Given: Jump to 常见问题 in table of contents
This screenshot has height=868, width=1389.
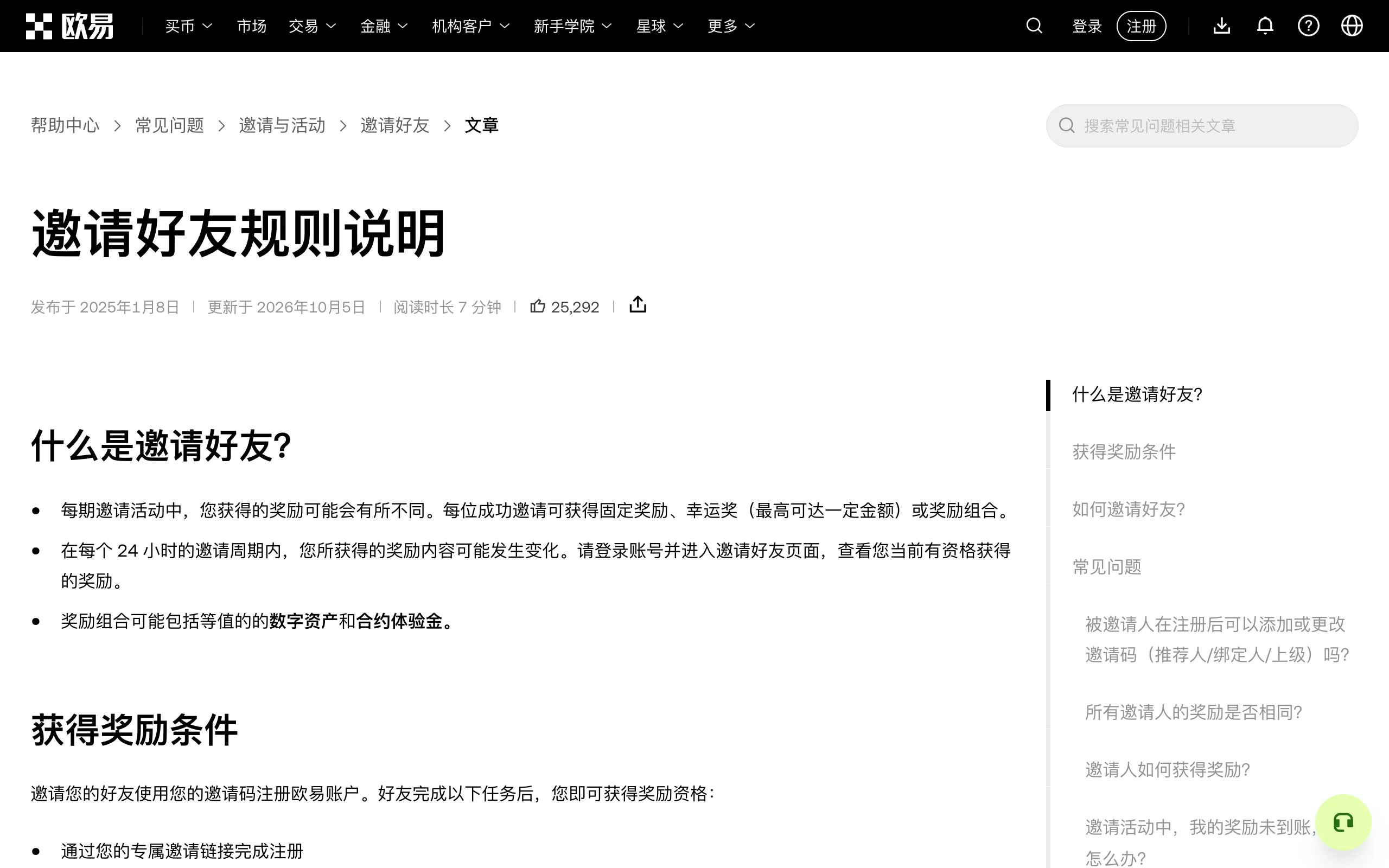Looking at the screenshot, I should tap(1107, 567).
